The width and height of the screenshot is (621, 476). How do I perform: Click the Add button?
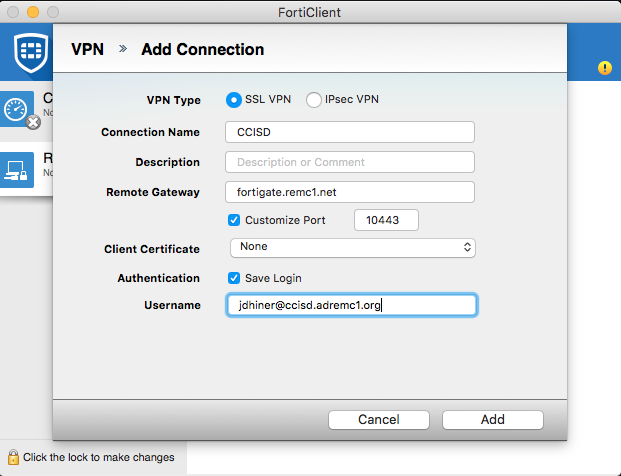pos(493,420)
